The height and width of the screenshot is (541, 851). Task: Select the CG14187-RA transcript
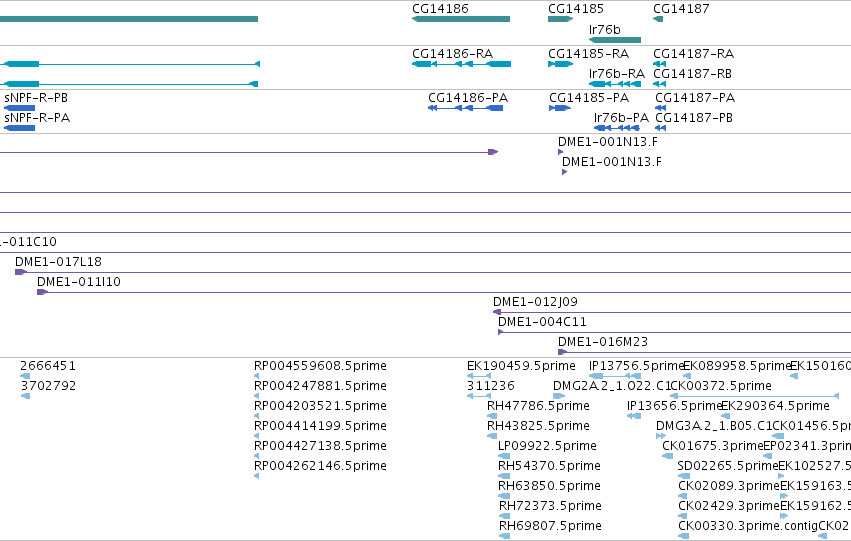tap(659, 64)
